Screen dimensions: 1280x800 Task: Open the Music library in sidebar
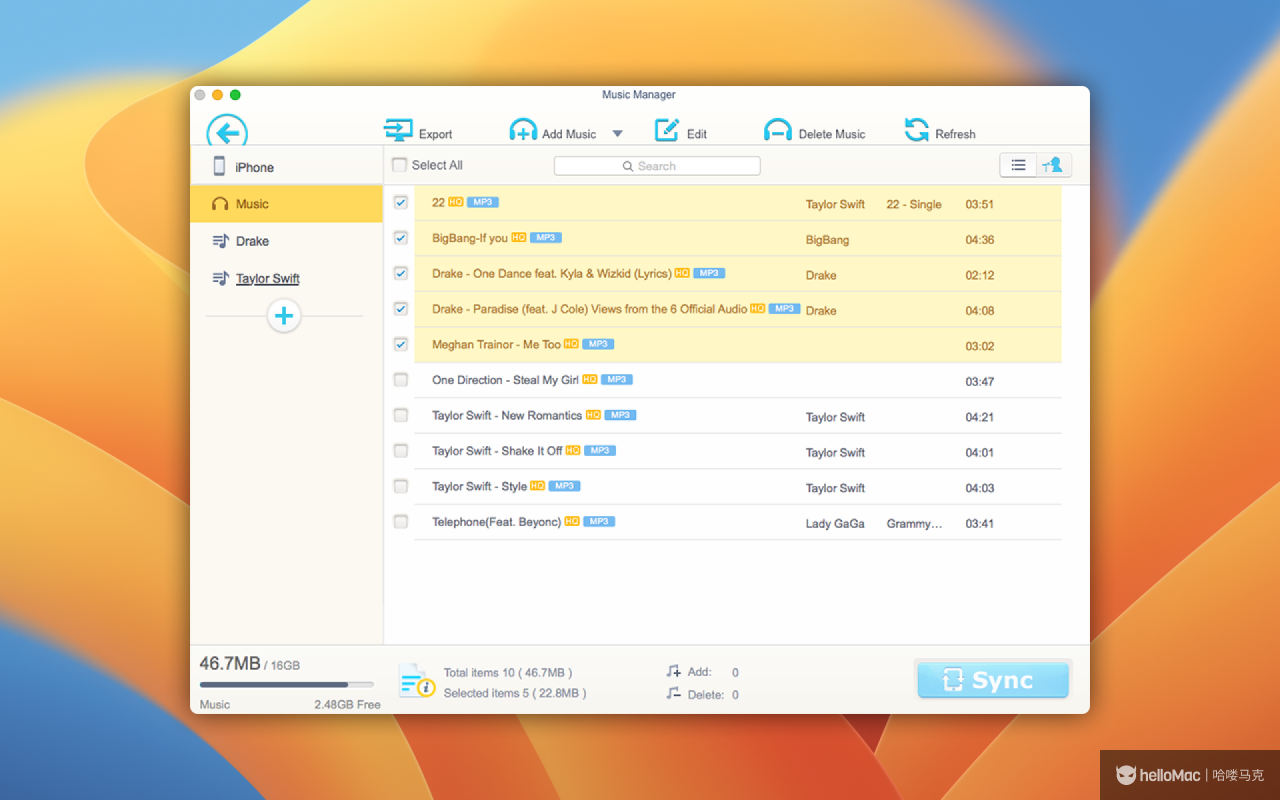tap(287, 204)
